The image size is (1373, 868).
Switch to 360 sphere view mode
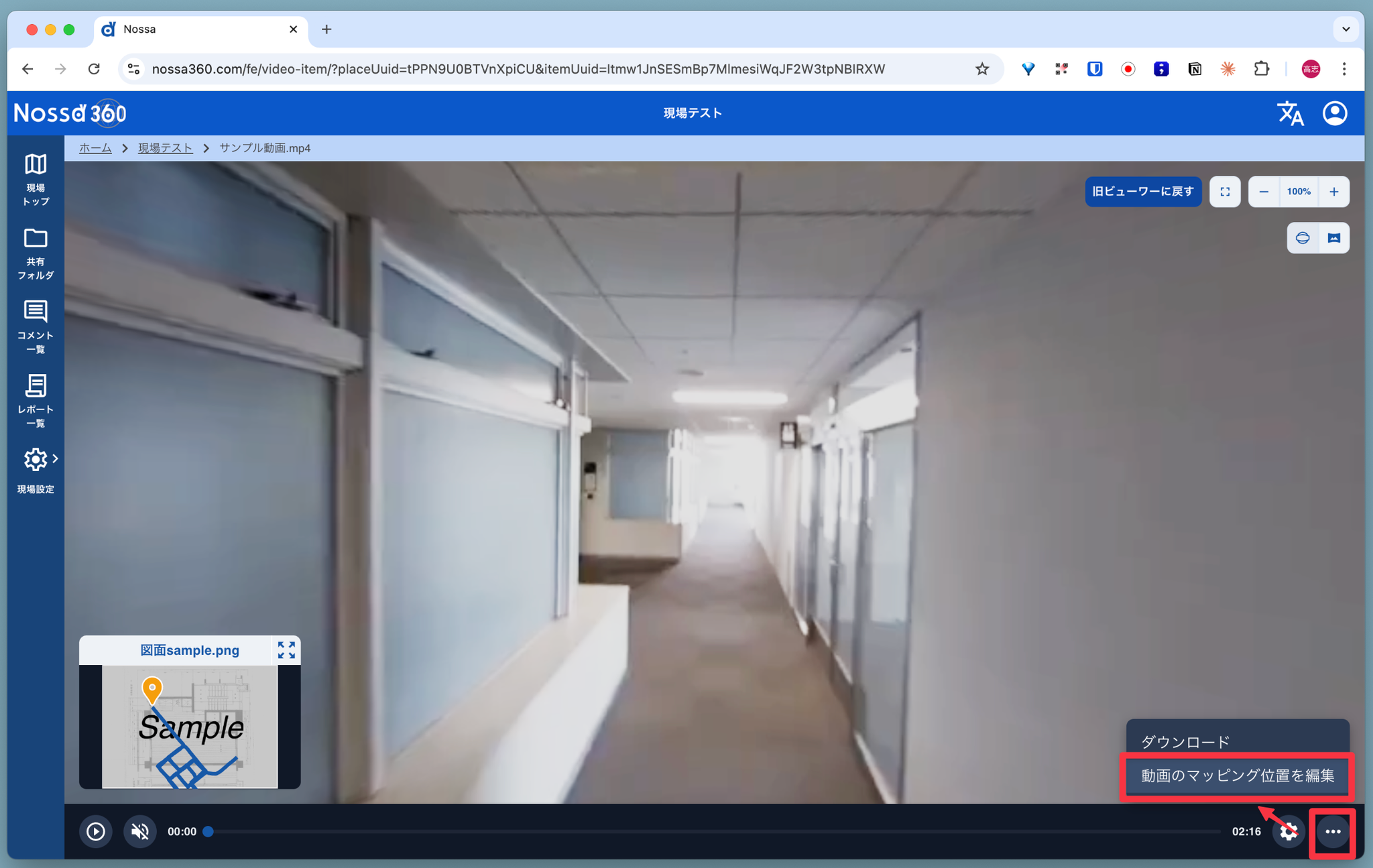click(x=1303, y=238)
